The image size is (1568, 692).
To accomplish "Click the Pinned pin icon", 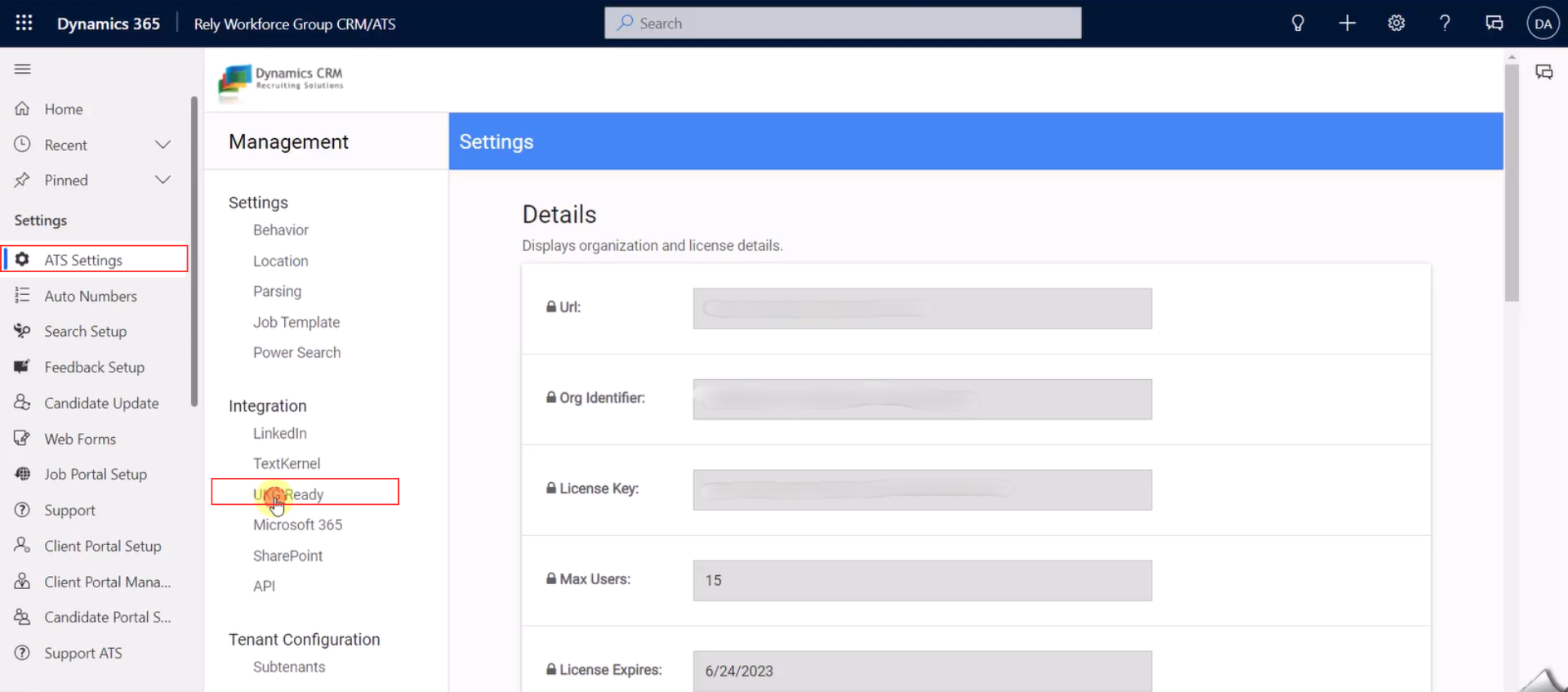I will [x=22, y=180].
